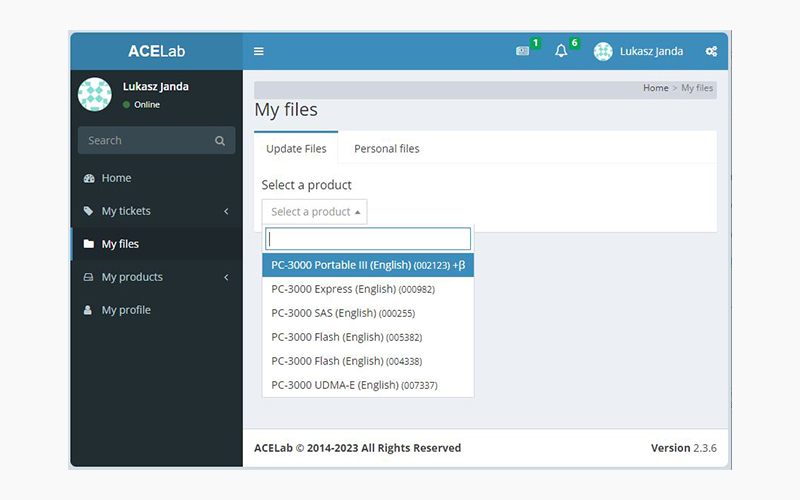
Task: Close the Select a product dropdown
Action: click(314, 212)
